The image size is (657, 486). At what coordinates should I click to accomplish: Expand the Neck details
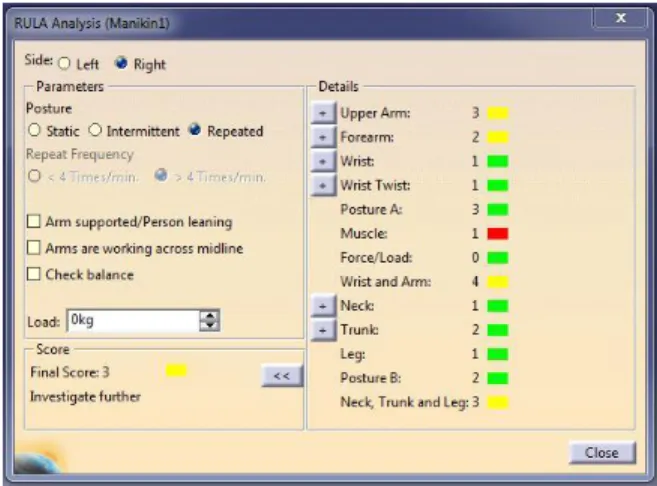323,306
